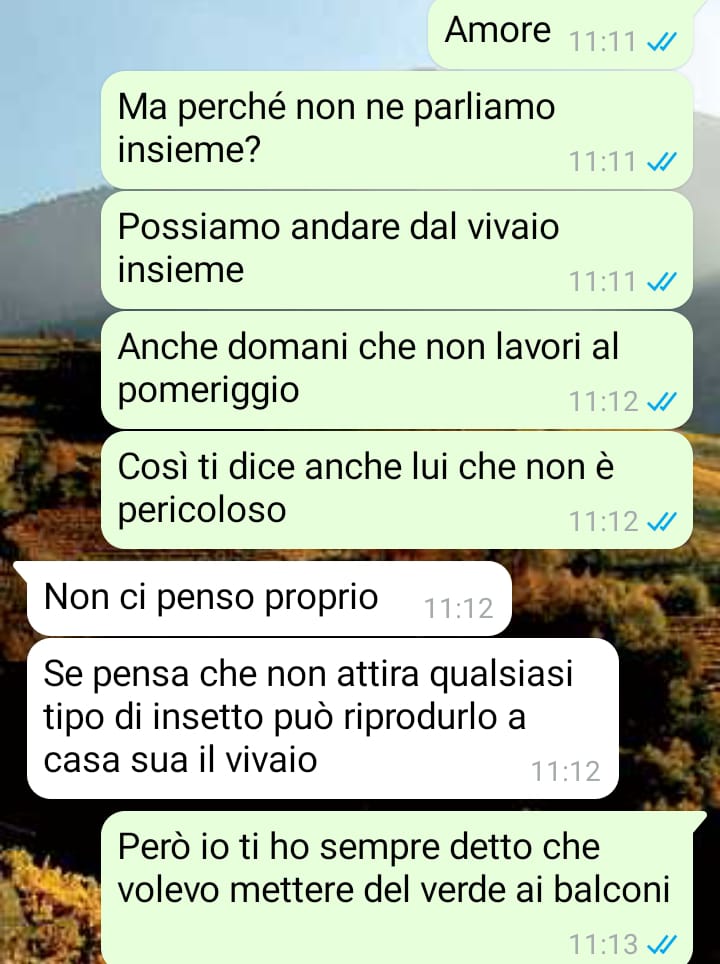Image resolution: width=720 pixels, height=964 pixels.
Task: Click the 11:11 time on 'Amore' message
Action: coord(603,42)
